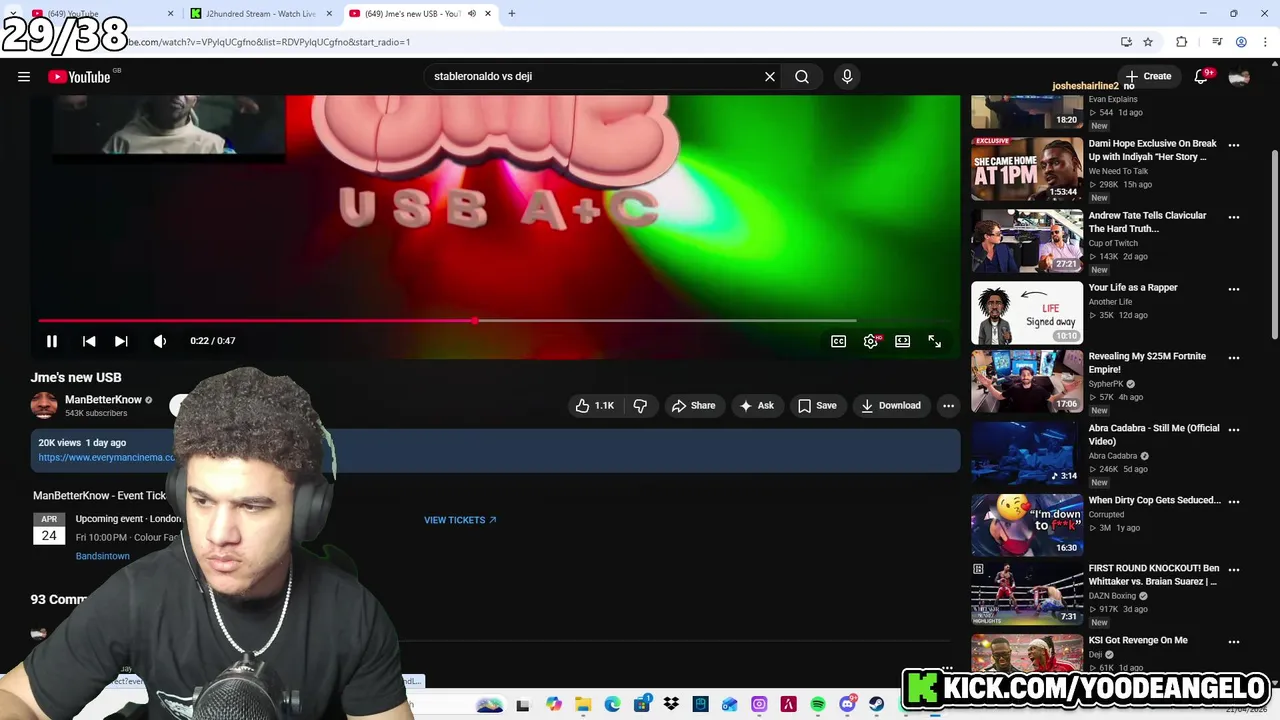Open a new browser tab

coord(512,14)
